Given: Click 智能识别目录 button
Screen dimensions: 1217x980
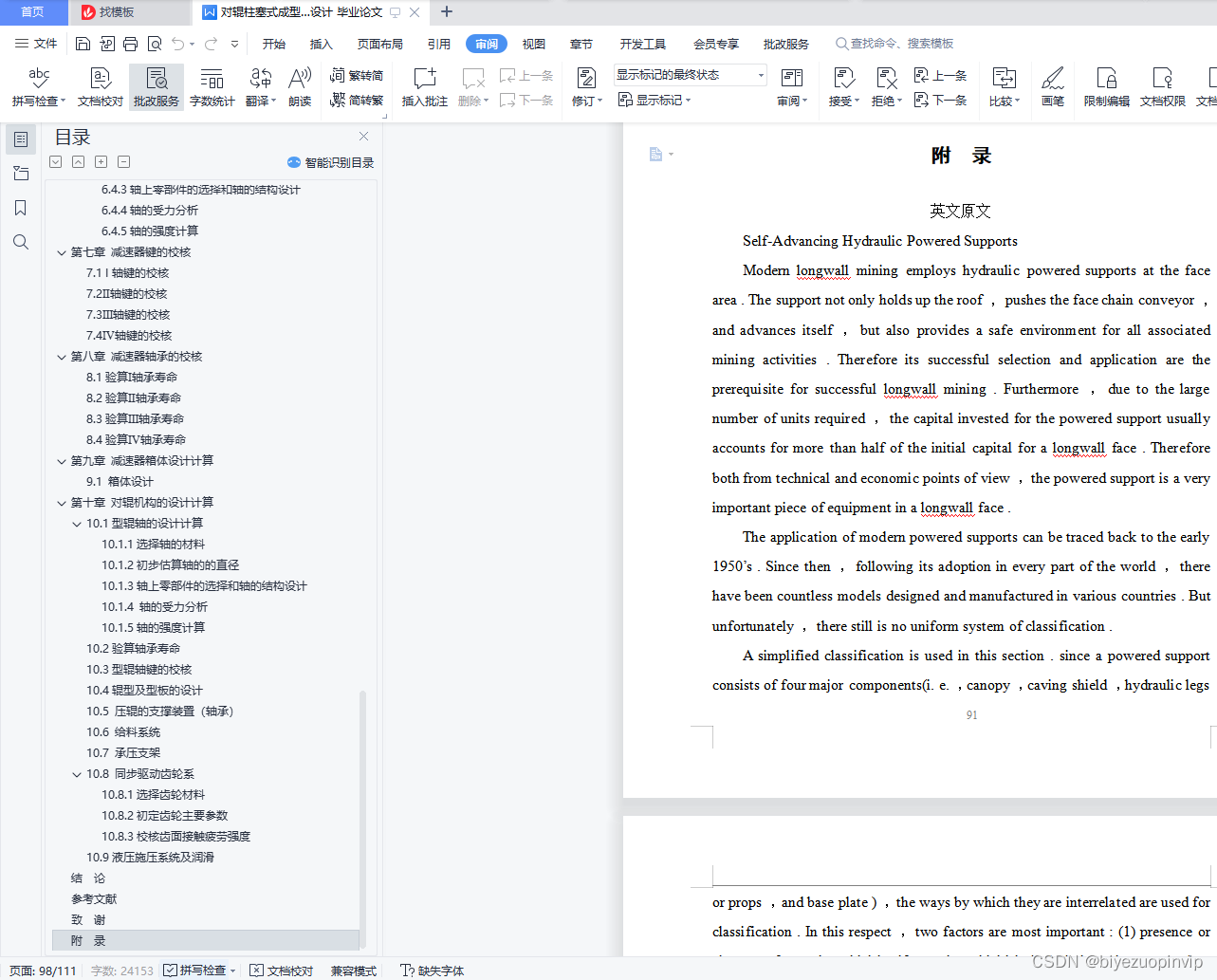Looking at the screenshot, I should pos(330,162).
